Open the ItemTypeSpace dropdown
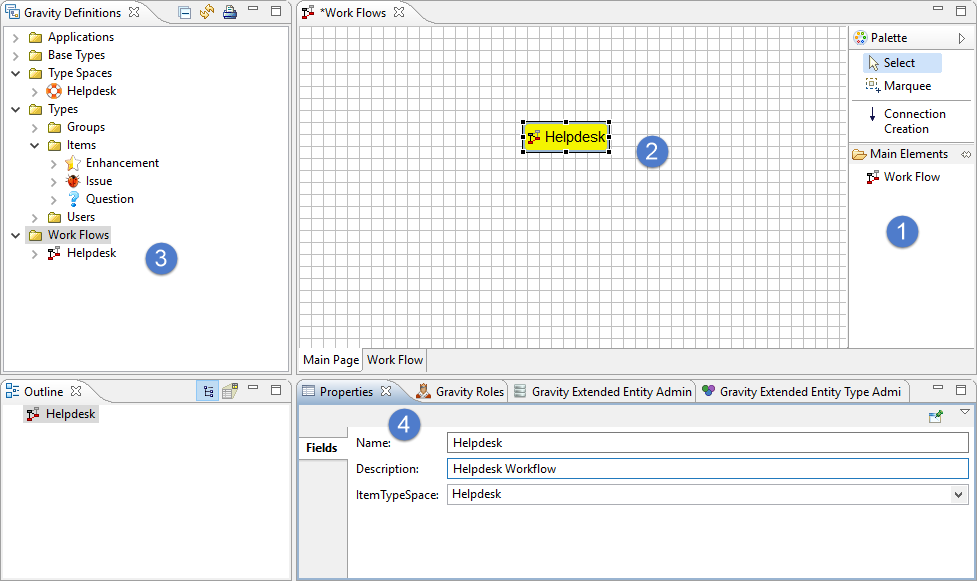Image resolution: width=977 pixels, height=581 pixels. click(x=959, y=495)
